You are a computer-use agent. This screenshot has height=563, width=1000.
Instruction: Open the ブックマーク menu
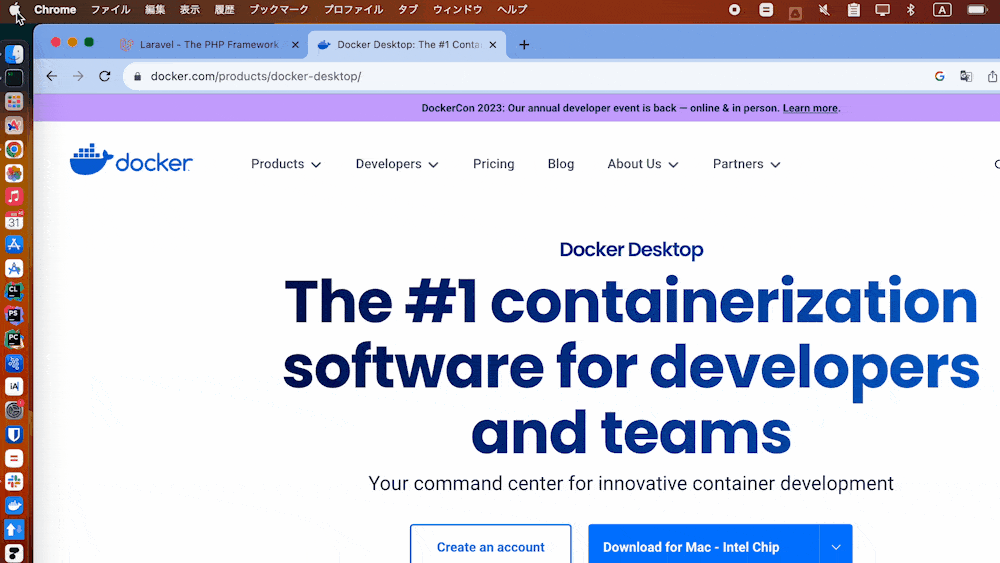[279, 10]
